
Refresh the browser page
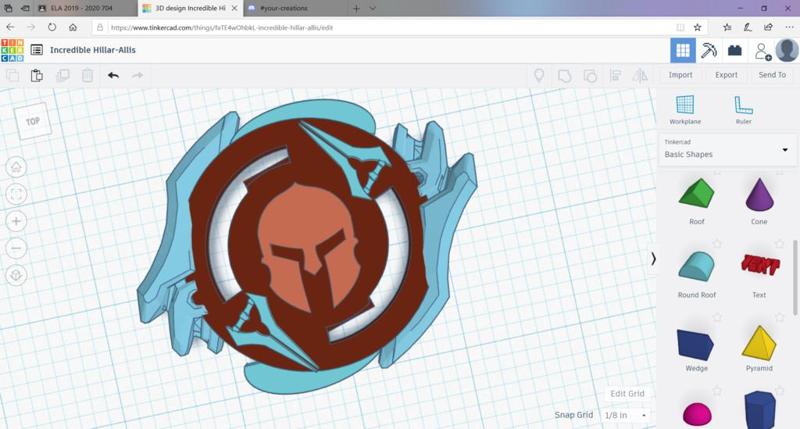52,28
